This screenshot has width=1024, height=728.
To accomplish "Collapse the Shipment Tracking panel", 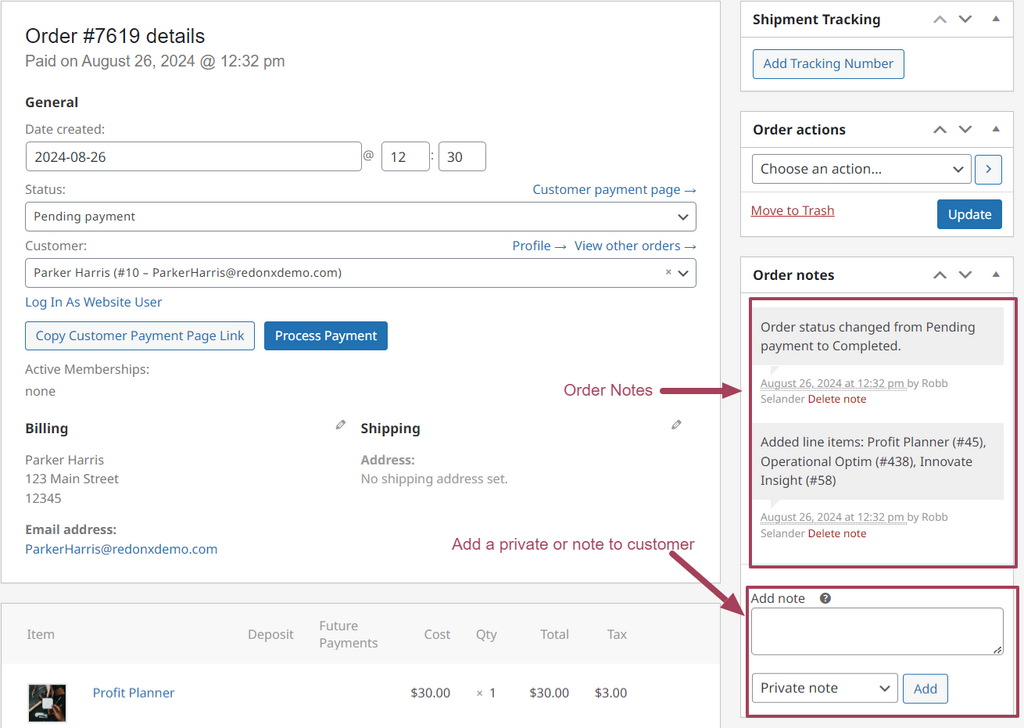I will 996,19.
